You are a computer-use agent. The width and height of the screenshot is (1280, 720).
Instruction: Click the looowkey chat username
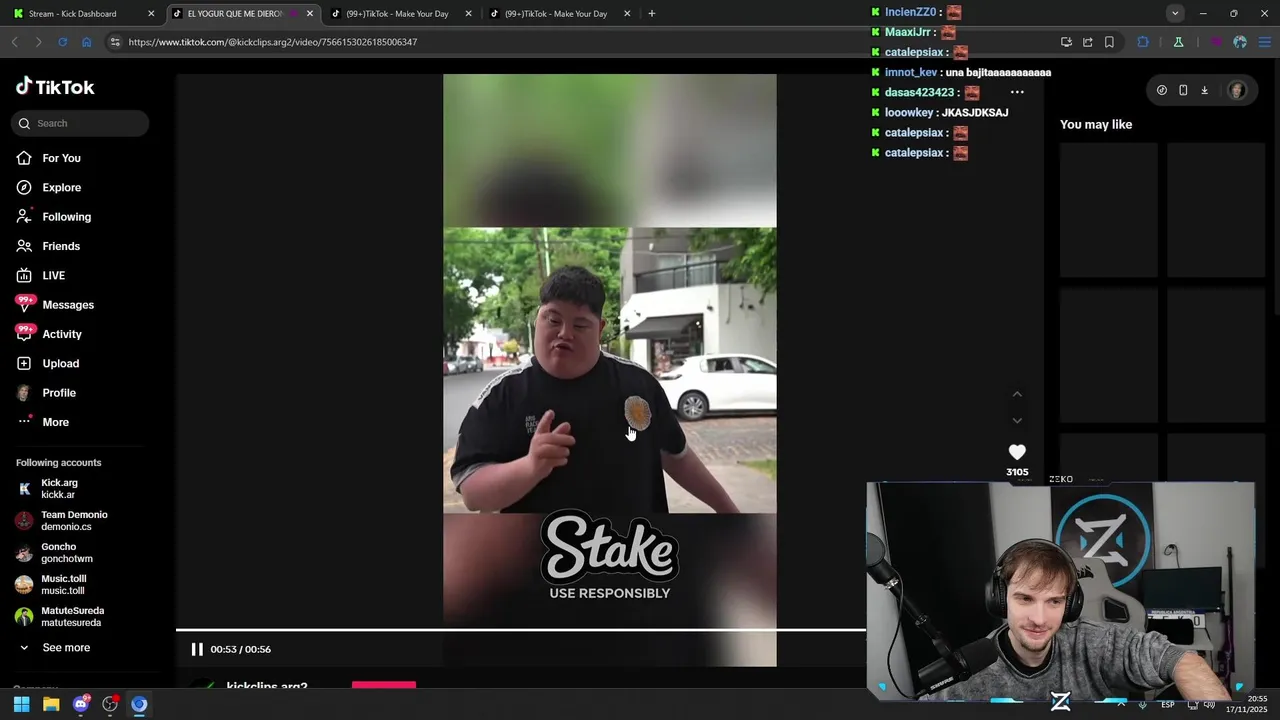click(909, 113)
